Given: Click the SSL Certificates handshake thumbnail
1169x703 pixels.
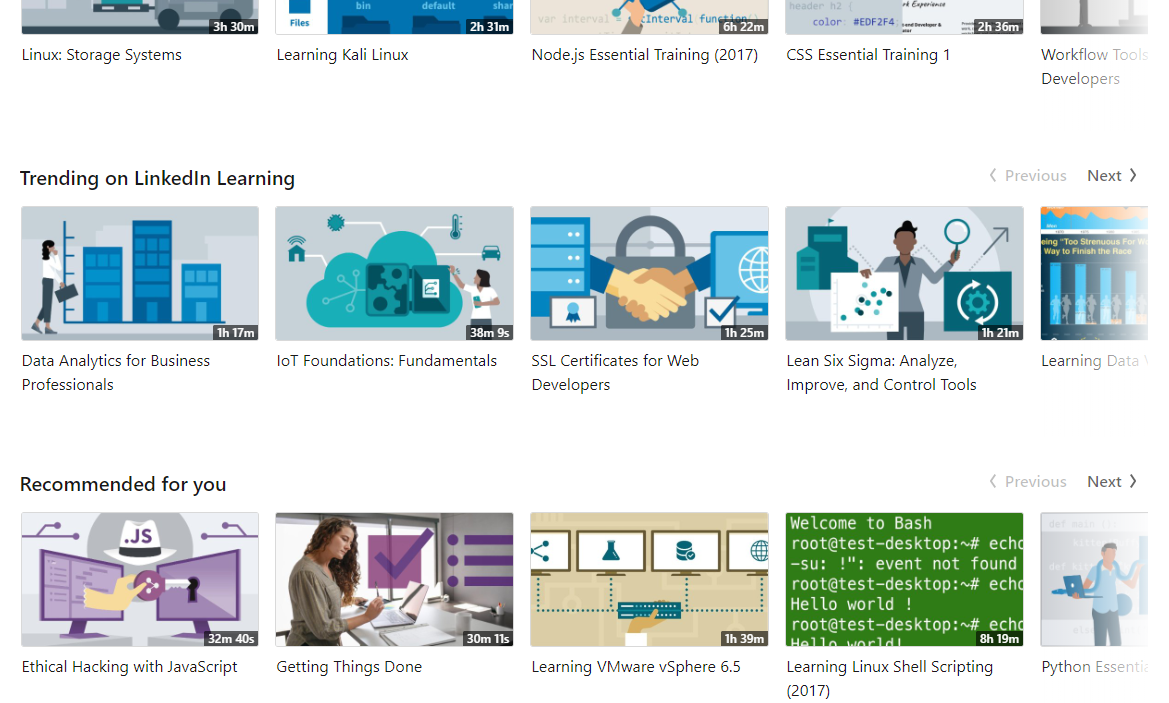Looking at the screenshot, I should tap(649, 273).
